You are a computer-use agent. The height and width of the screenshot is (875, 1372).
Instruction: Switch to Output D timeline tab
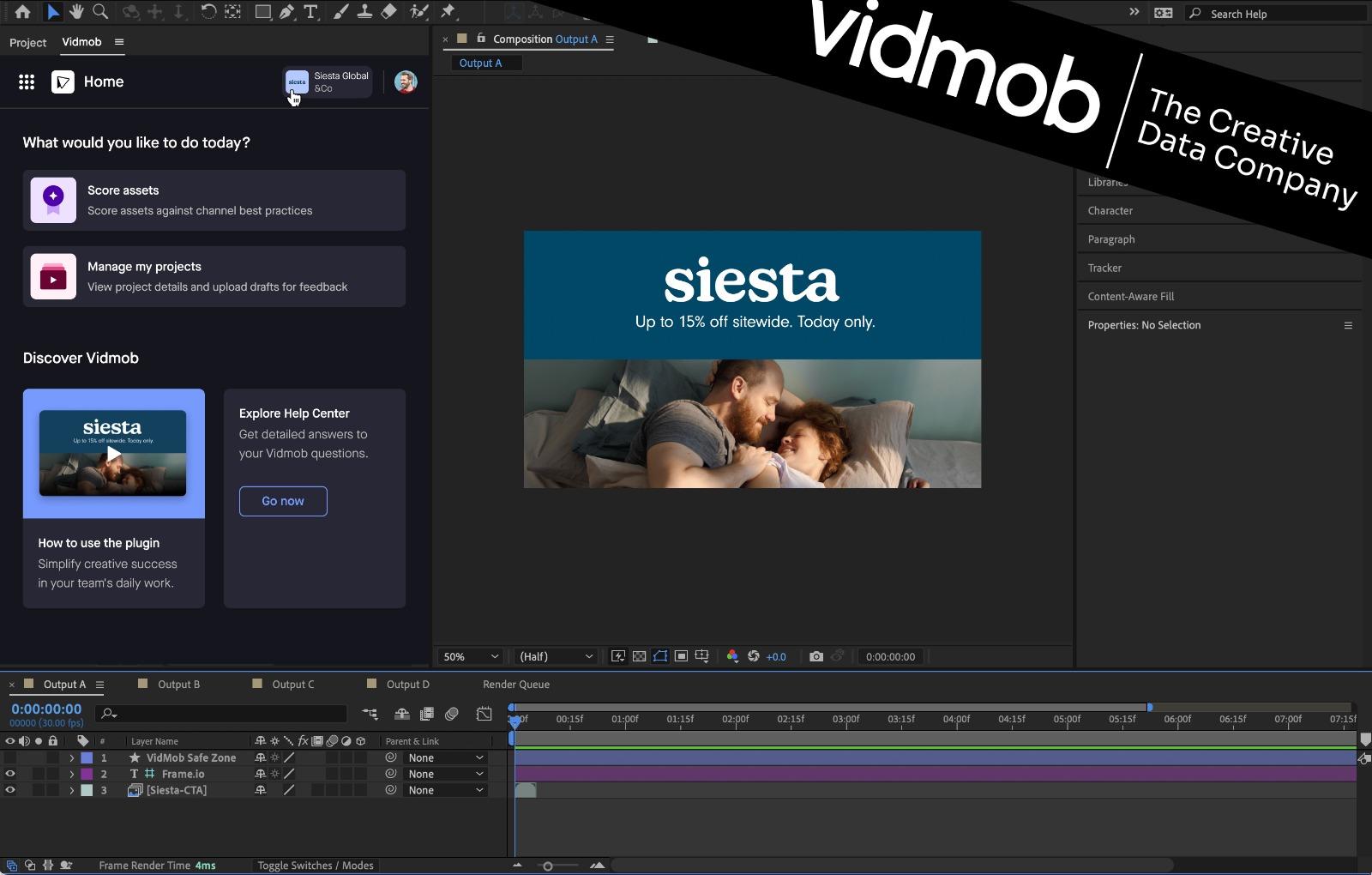[407, 684]
